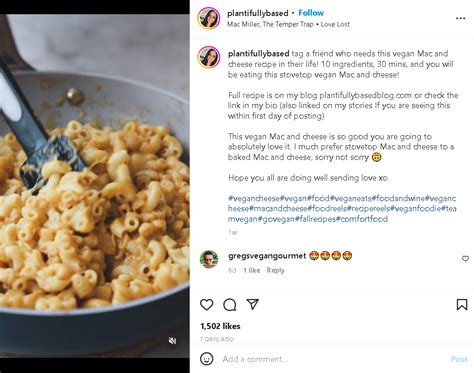474x373 pixels.
Task: Follow the plantifullybased account
Action: pos(311,13)
